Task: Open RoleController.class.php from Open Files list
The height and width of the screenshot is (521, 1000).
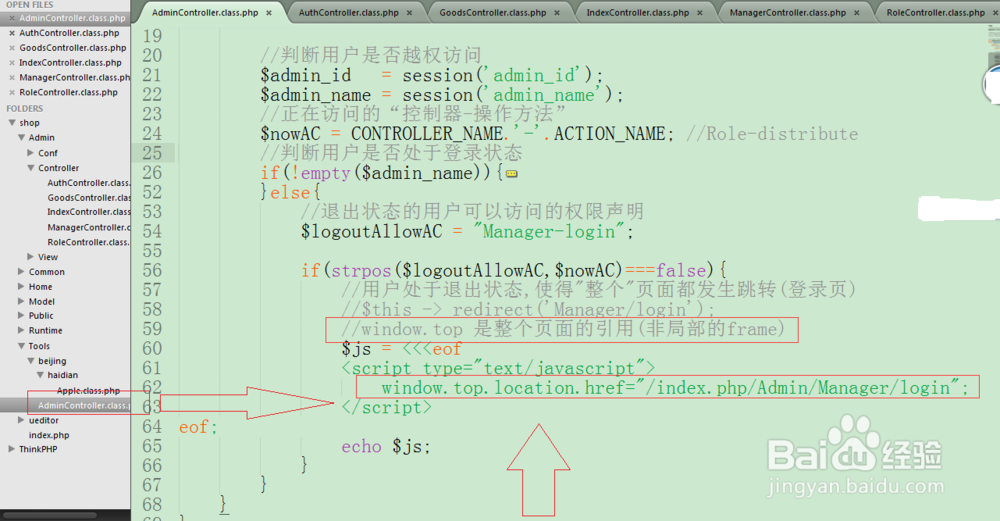Action: click(68, 92)
